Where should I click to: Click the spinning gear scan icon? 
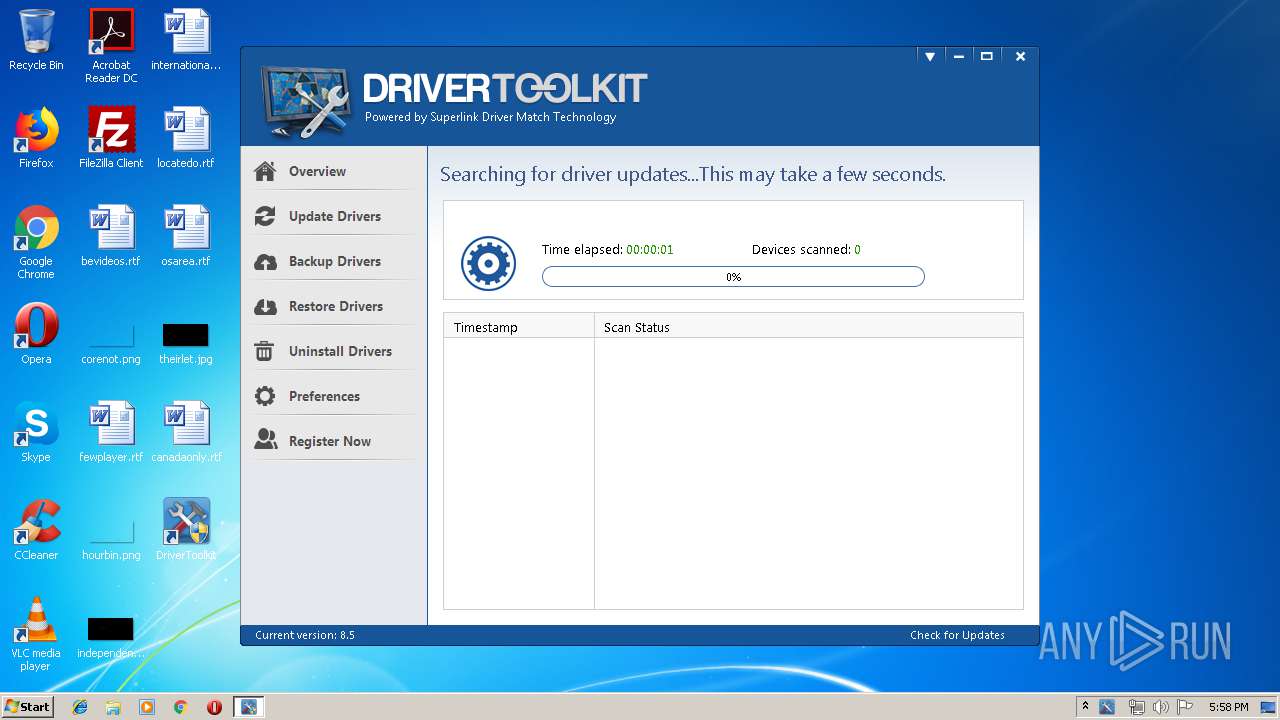(x=488, y=264)
